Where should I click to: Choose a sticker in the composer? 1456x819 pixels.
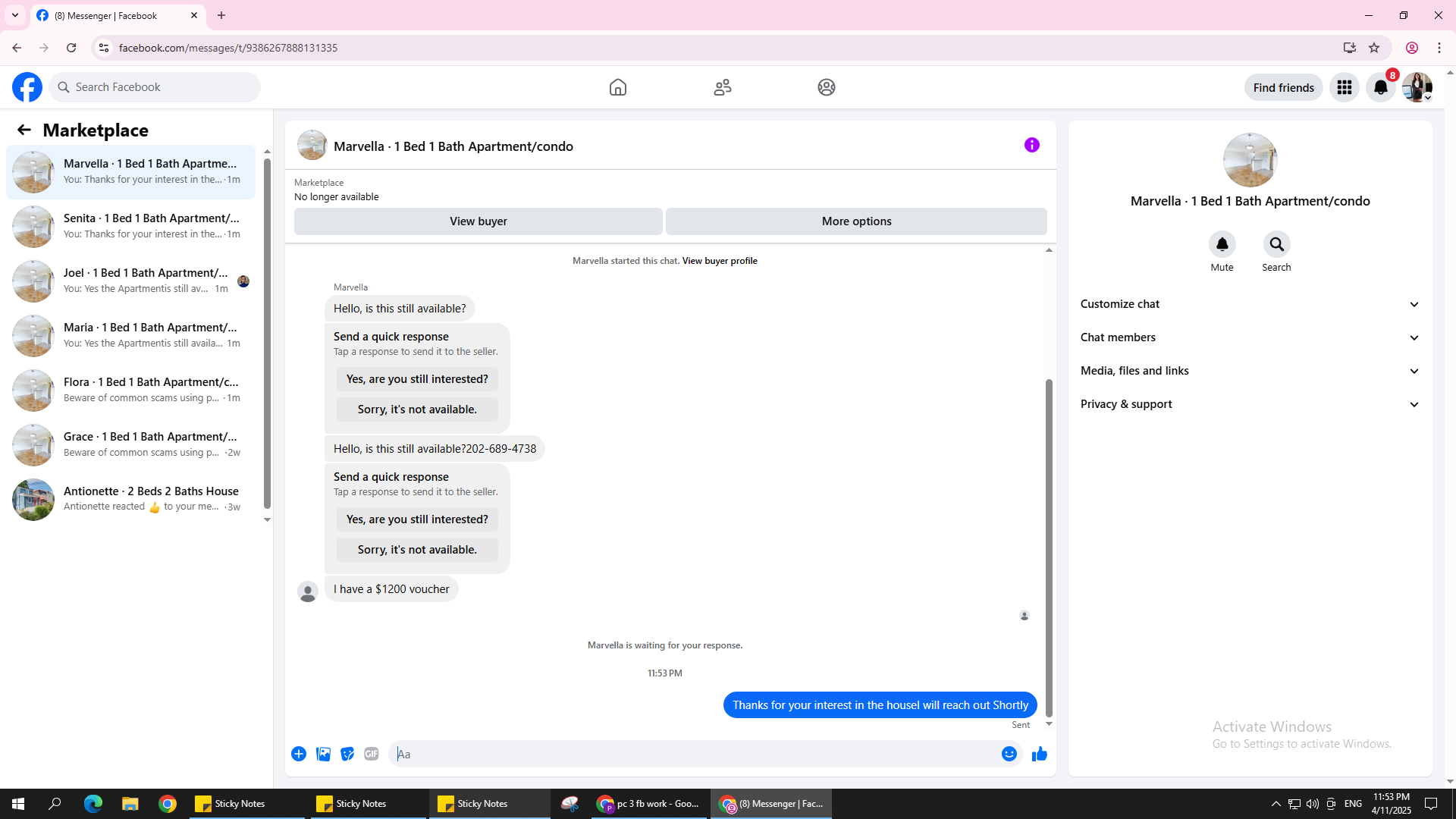pyautogui.click(x=347, y=754)
